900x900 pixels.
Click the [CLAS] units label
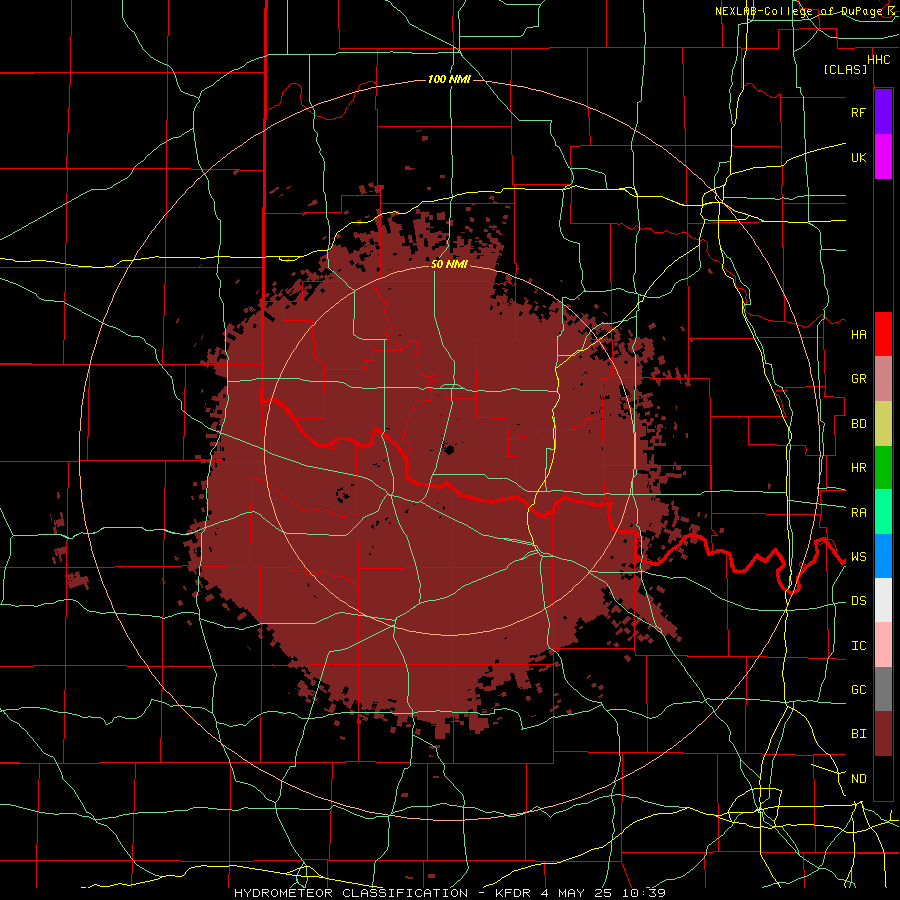point(845,69)
